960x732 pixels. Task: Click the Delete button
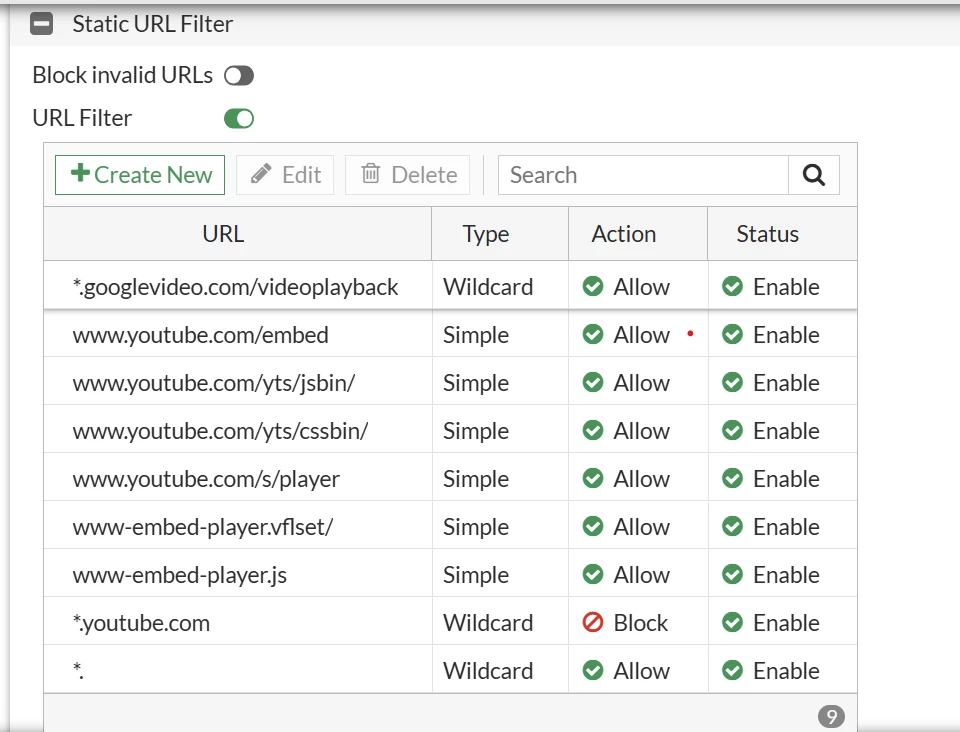tap(408, 175)
